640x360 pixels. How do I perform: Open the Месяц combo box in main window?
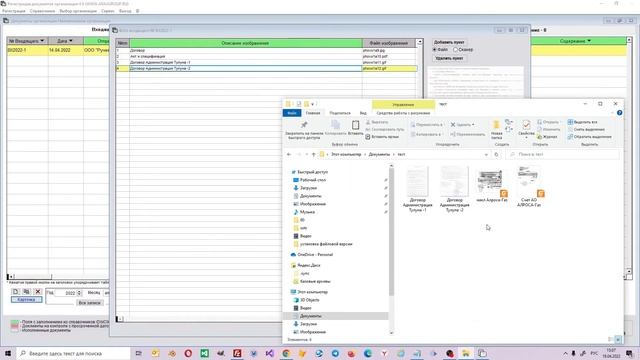click(x=106, y=293)
